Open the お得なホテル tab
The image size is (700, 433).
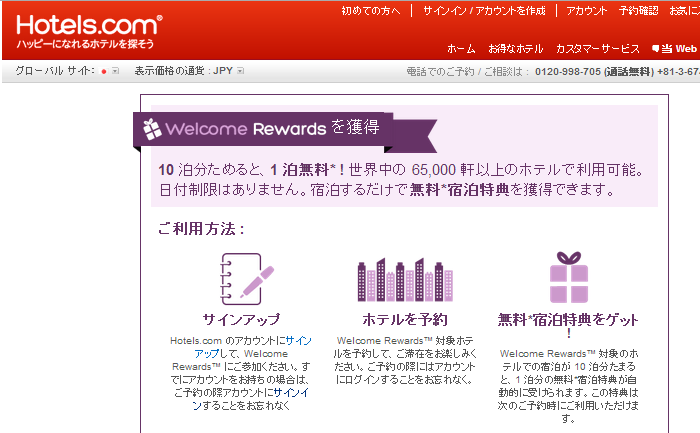(516, 49)
